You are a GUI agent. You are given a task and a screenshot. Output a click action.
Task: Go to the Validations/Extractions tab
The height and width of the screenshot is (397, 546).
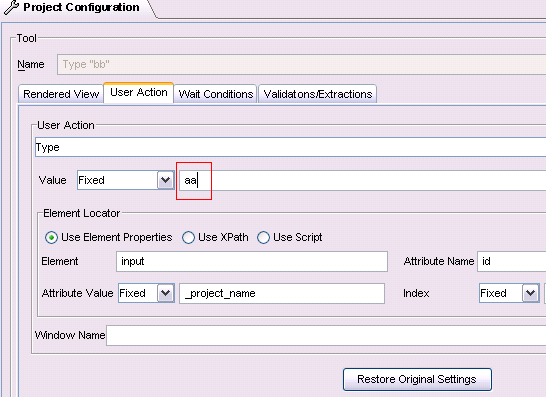[x=318, y=94]
